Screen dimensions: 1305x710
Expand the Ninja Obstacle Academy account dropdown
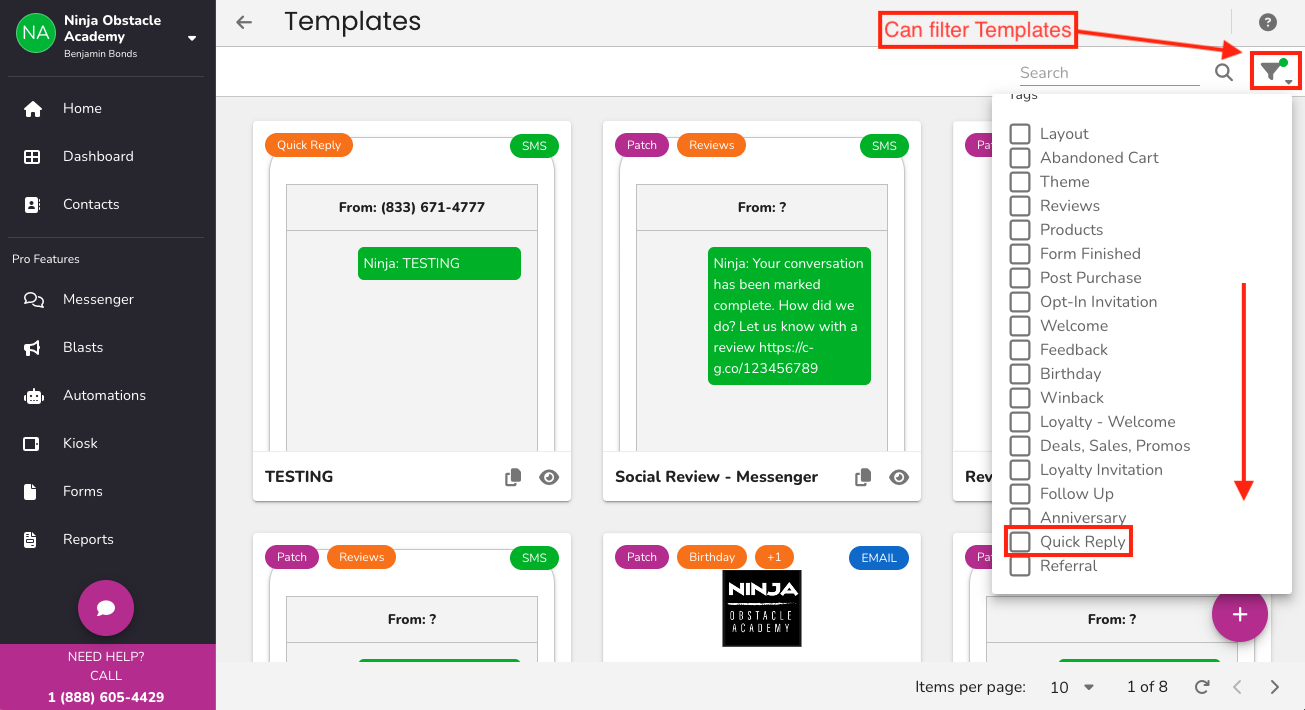tap(192, 38)
